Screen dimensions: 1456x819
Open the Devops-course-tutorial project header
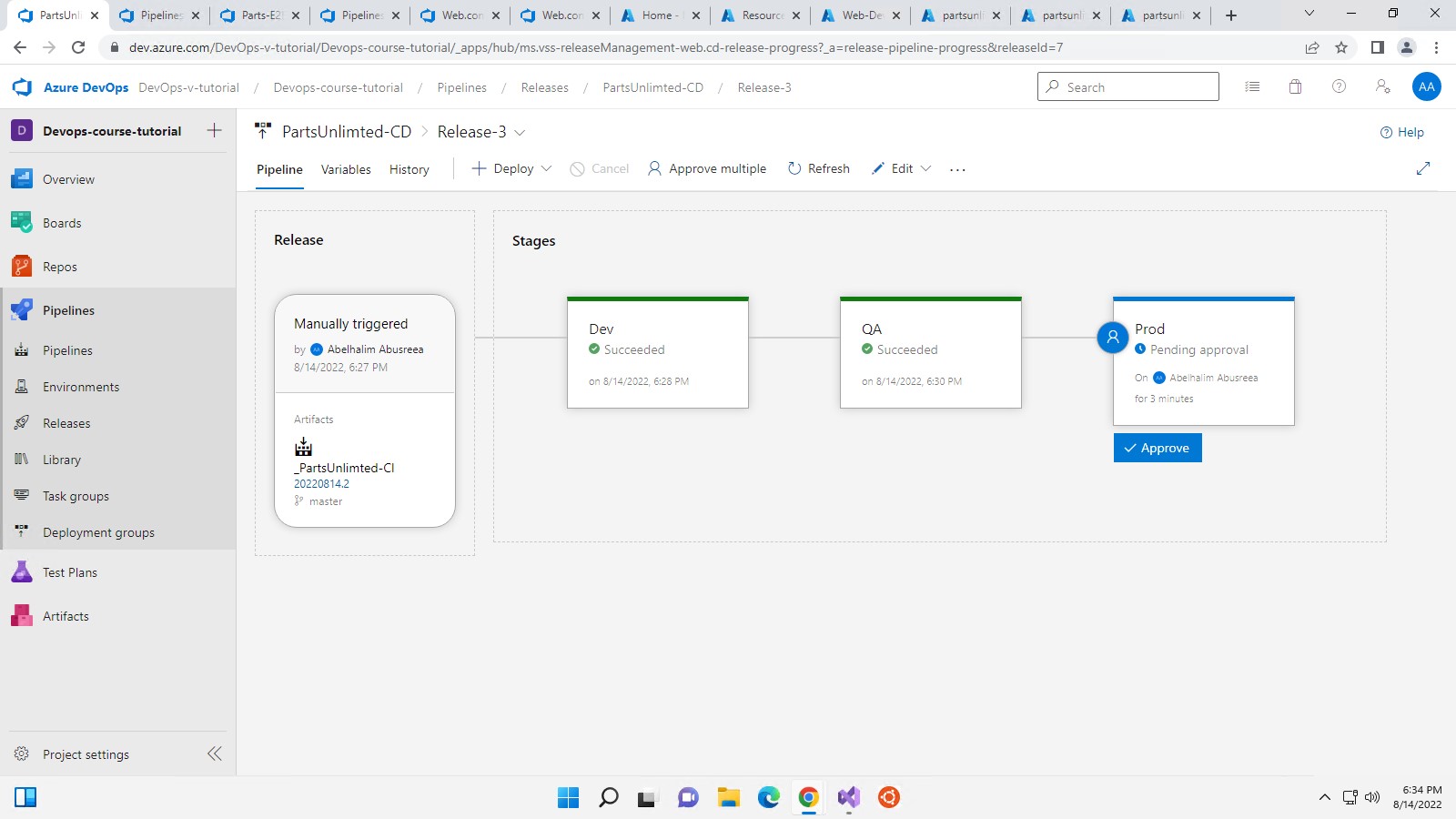[111, 131]
